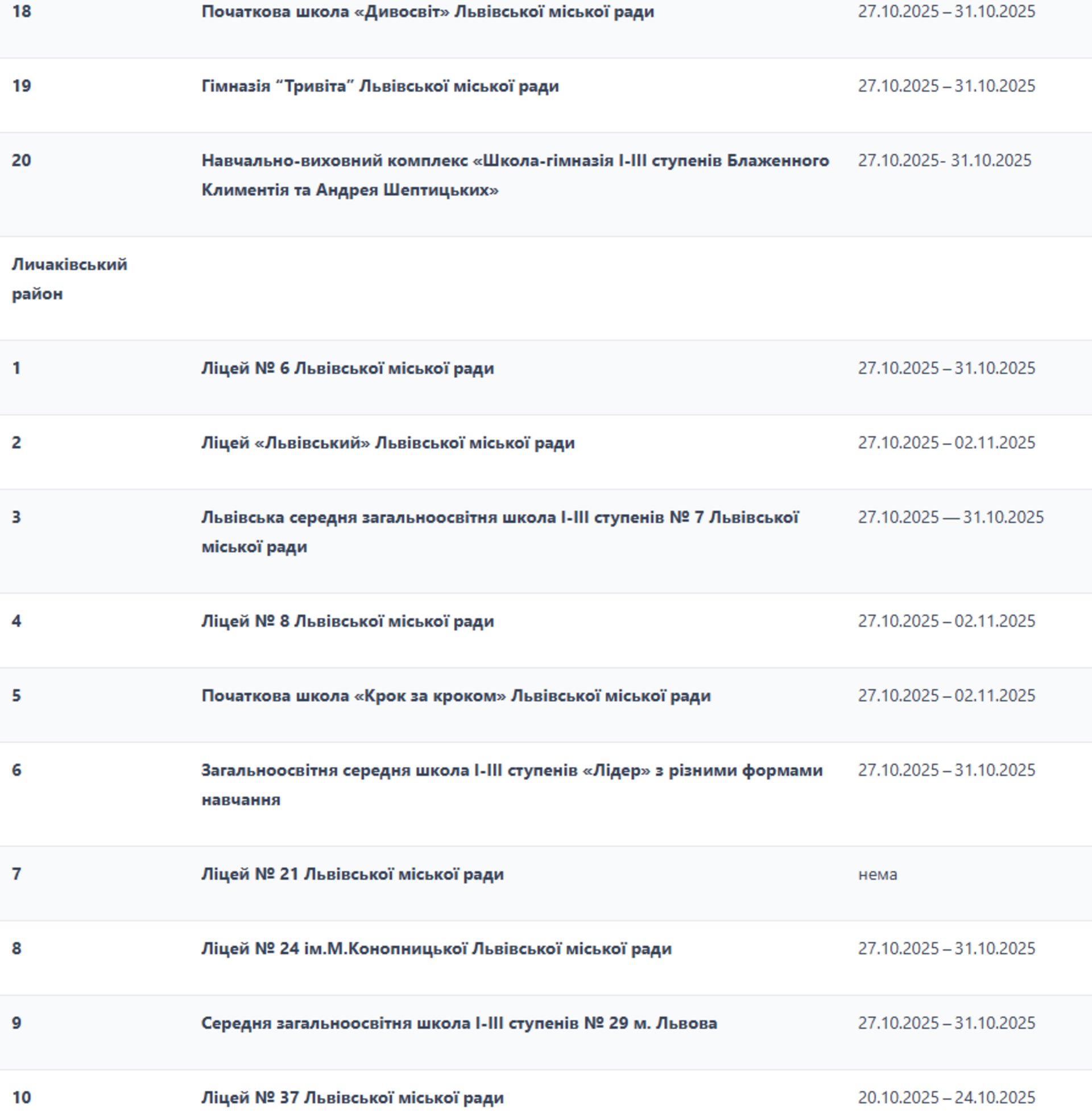Select the Гімназія "Тривіта" school name

point(380,86)
